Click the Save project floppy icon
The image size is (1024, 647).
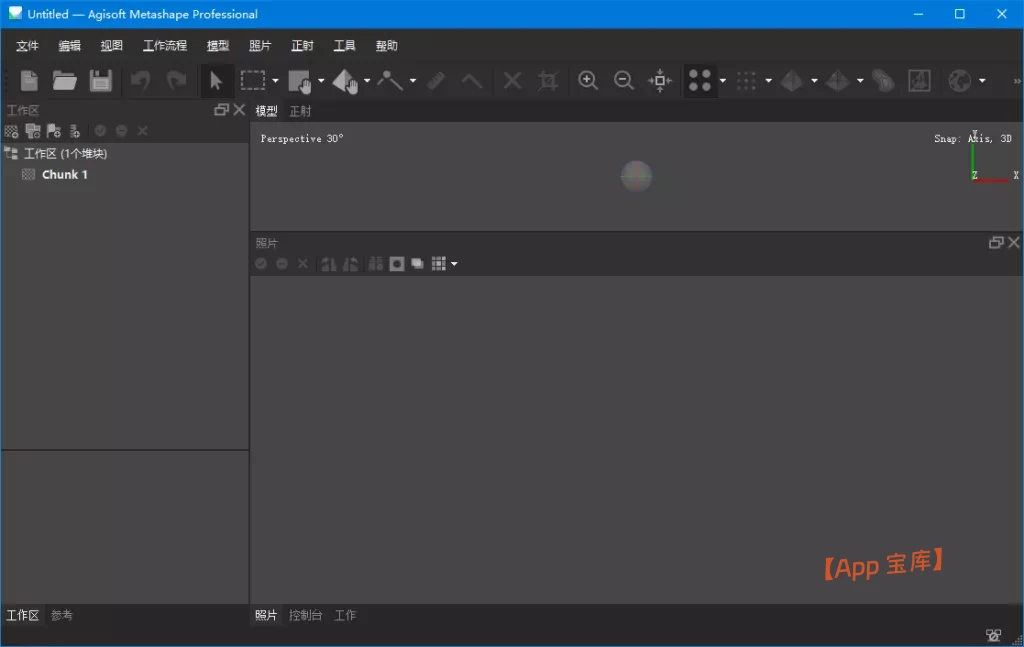(101, 81)
